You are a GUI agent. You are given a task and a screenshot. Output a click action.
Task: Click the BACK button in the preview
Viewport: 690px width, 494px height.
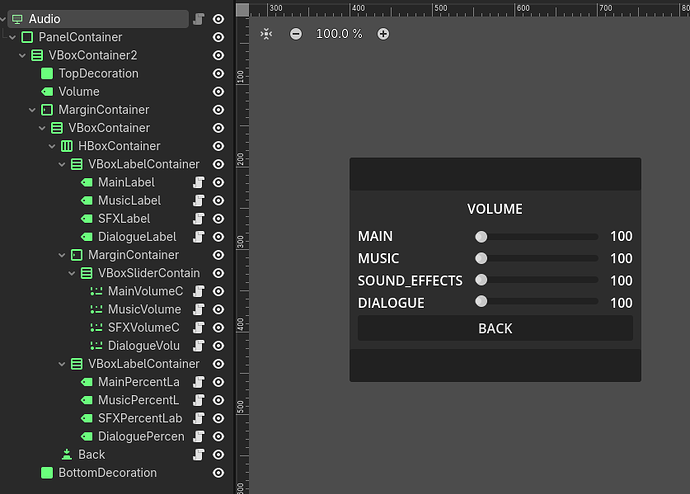pos(495,328)
